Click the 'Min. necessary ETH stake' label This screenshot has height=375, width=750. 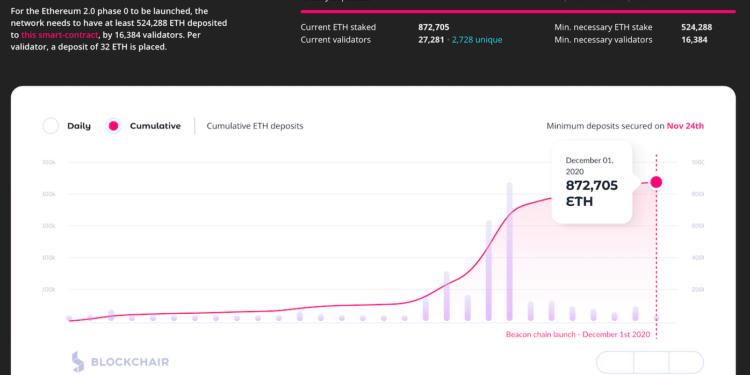603,27
